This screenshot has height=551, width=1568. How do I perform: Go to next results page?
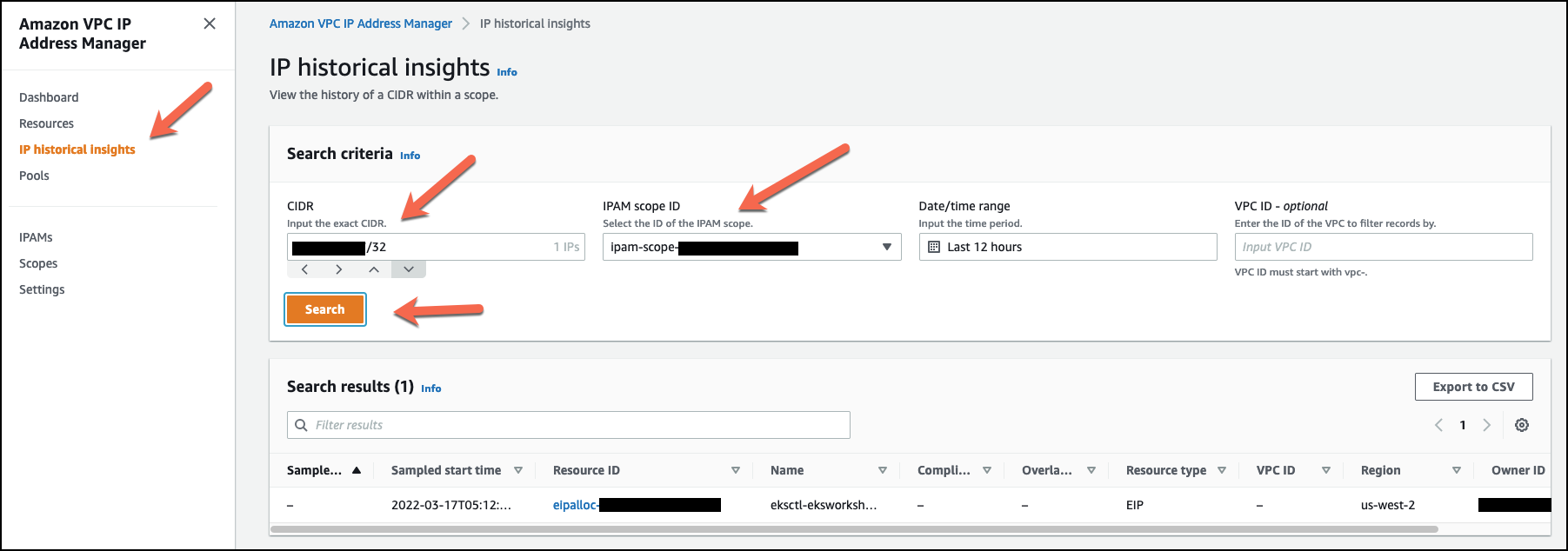1487,425
